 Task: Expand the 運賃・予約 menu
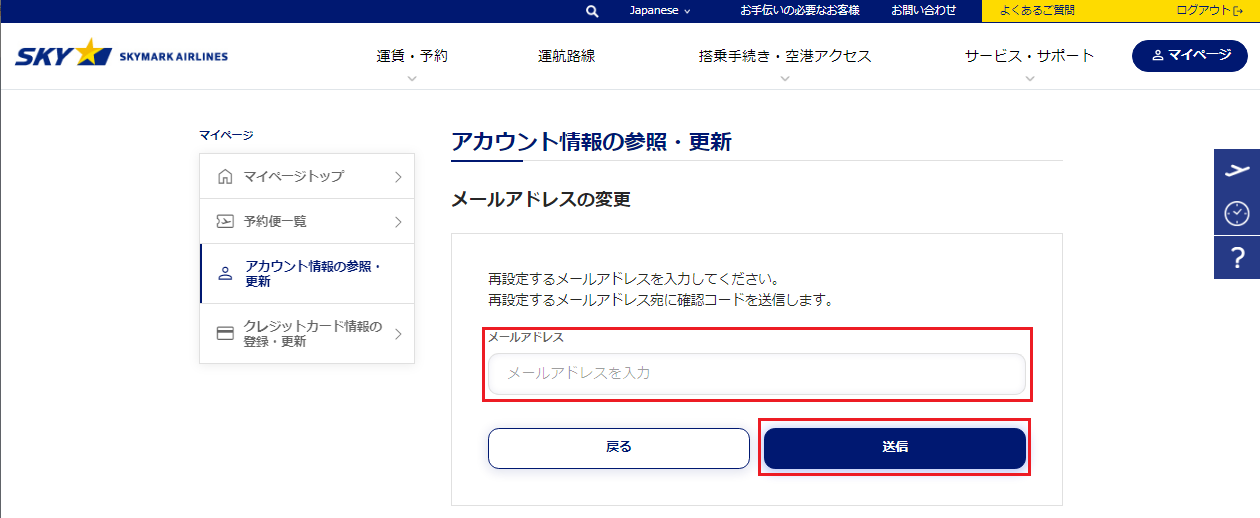[412, 57]
